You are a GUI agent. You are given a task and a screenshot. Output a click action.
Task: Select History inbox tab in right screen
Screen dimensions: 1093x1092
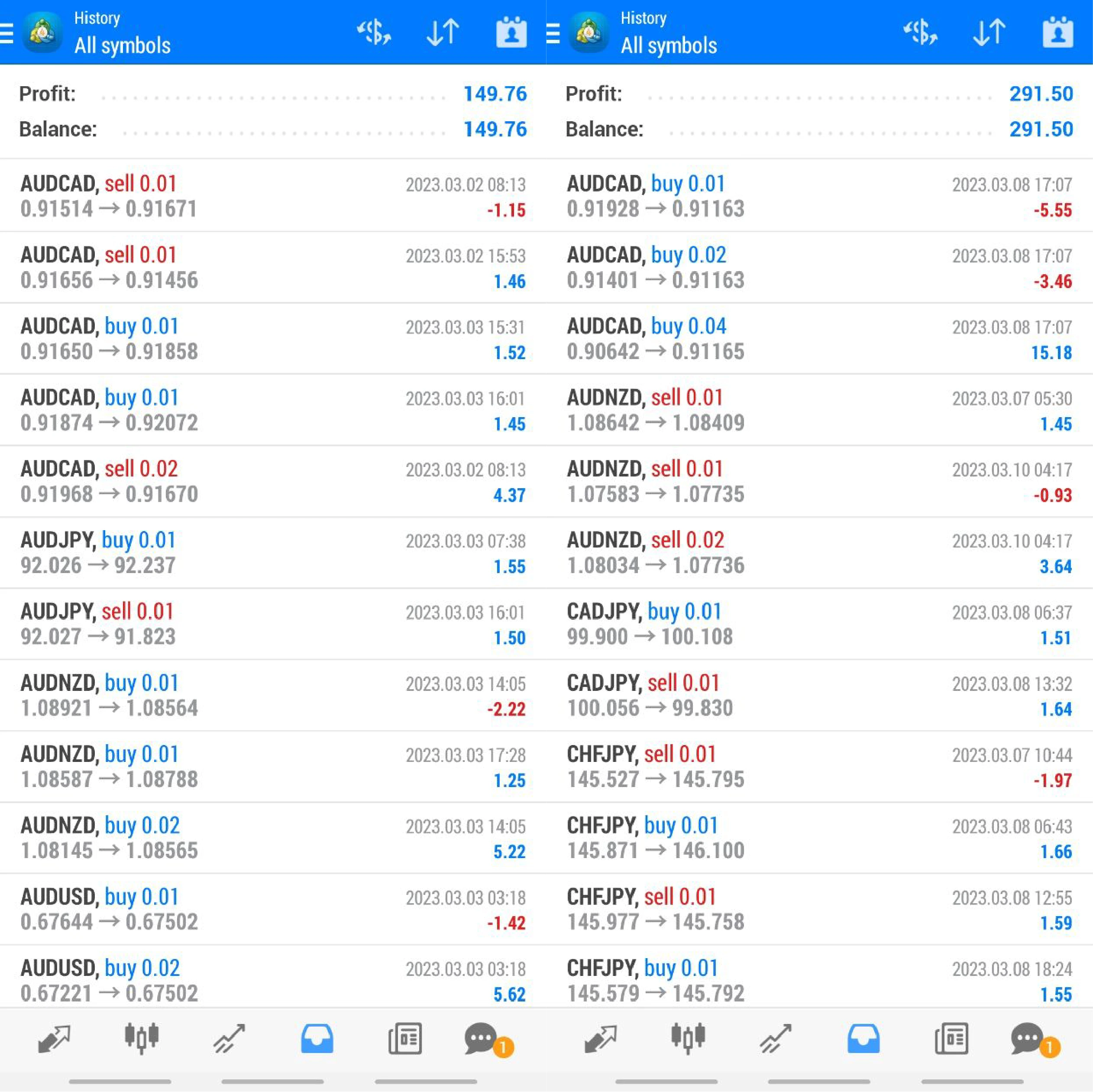pyautogui.click(x=863, y=1039)
